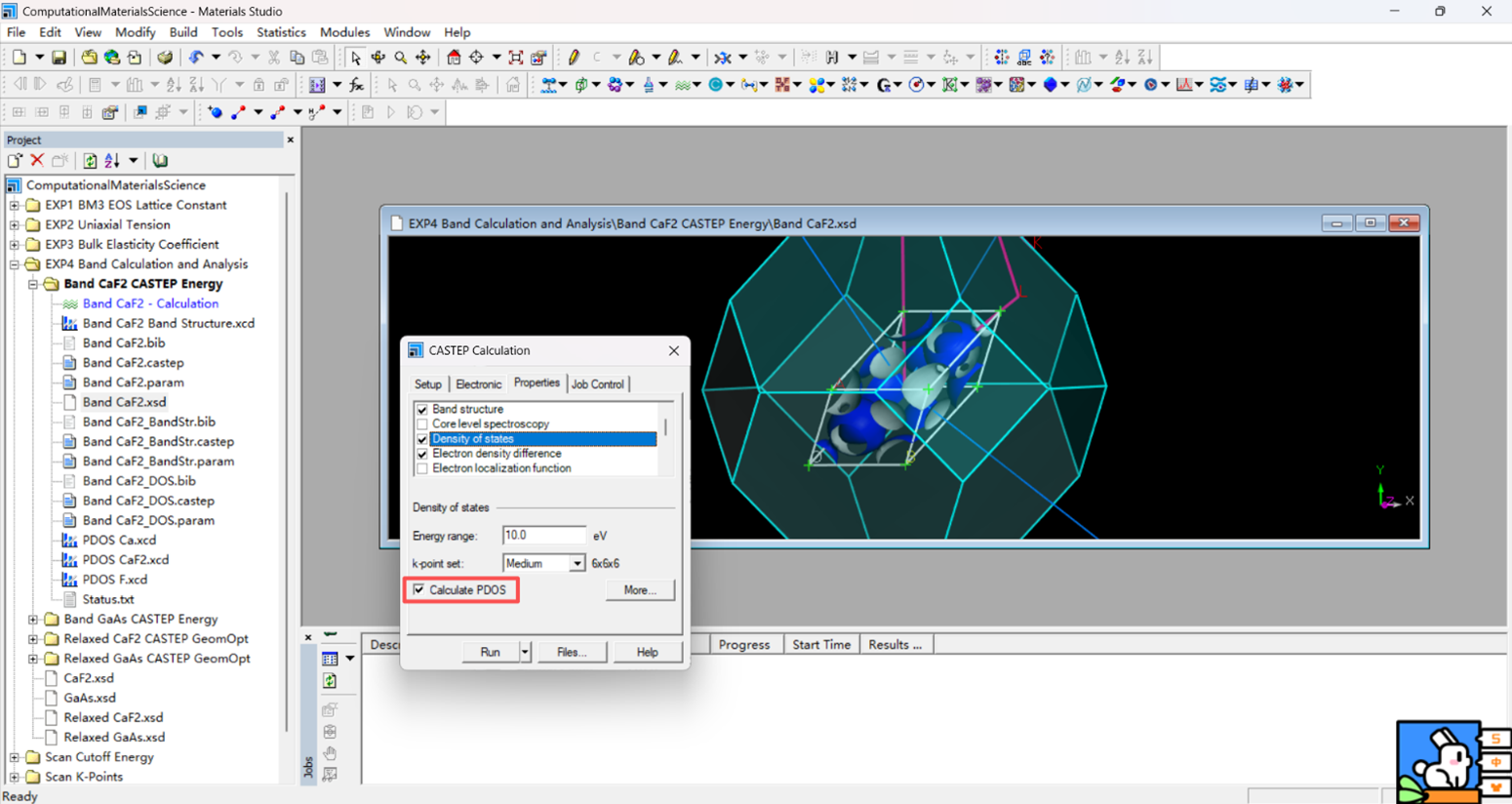Click the Files... button
This screenshot has width=1512, height=804.
coord(572,652)
